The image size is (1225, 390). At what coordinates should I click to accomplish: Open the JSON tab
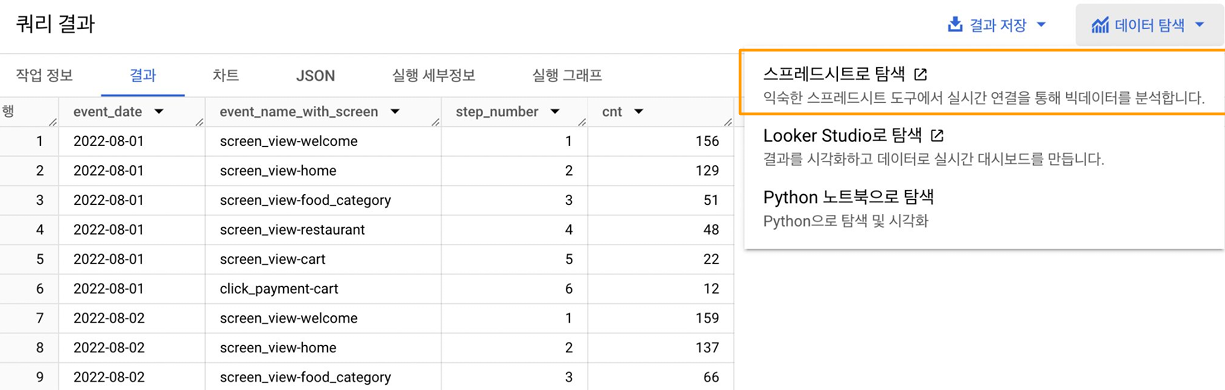tap(315, 75)
